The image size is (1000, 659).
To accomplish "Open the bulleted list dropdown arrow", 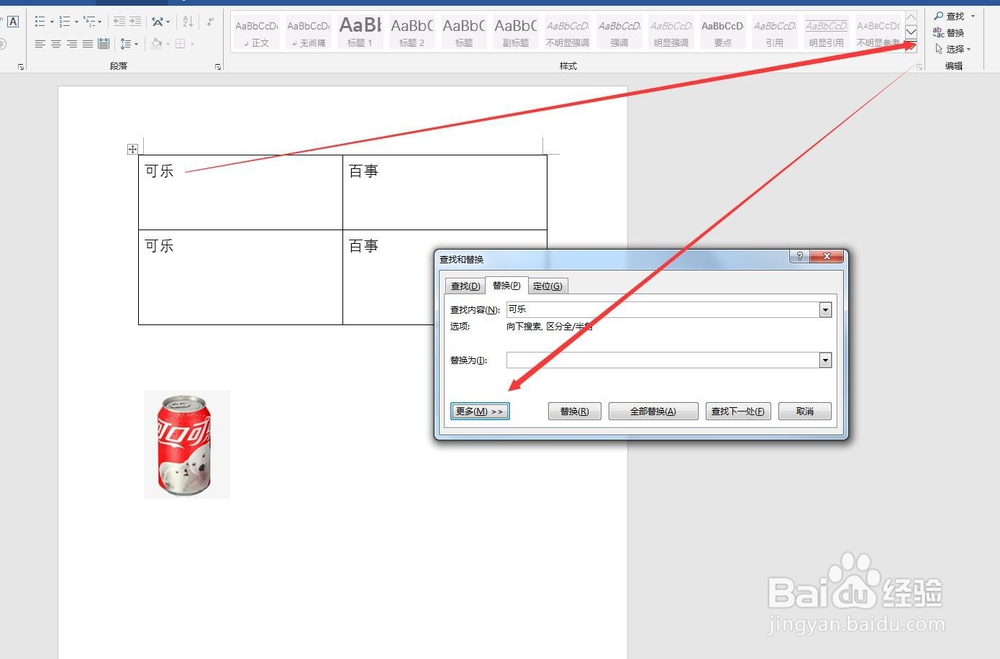I will click(x=52, y=22).
